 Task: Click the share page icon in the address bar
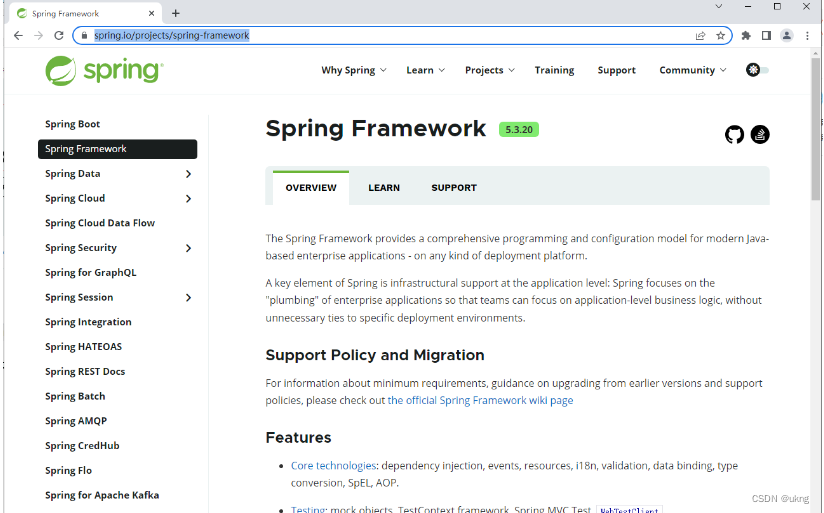point(700,35)
